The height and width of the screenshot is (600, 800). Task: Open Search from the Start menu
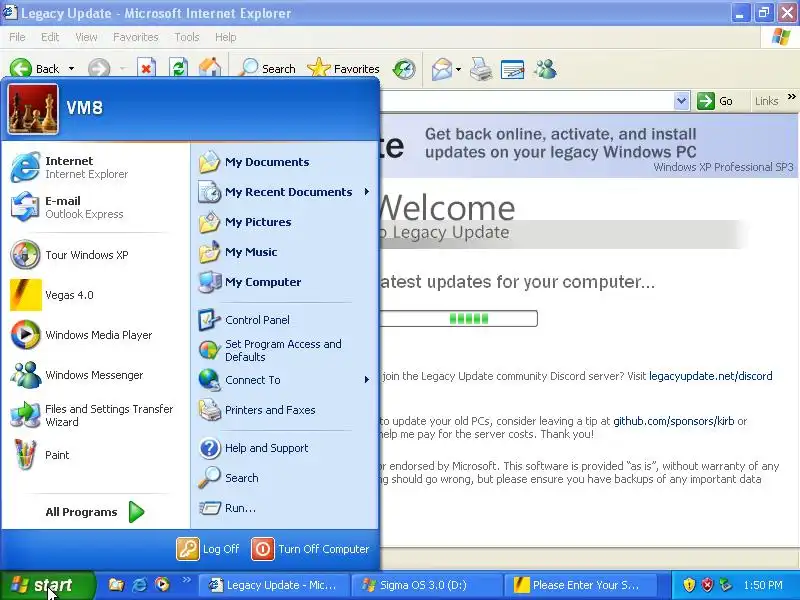point(284,478)
